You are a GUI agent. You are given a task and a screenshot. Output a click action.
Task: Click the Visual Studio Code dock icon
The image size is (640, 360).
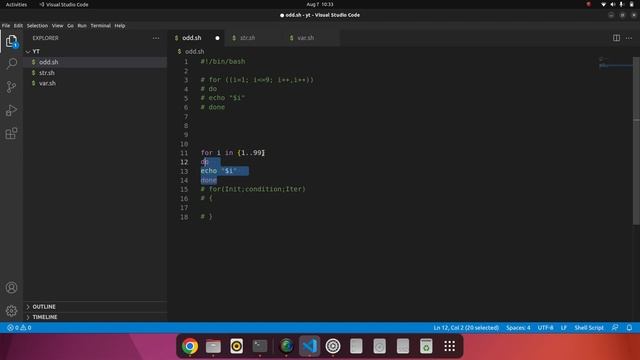tap(309, 346)
